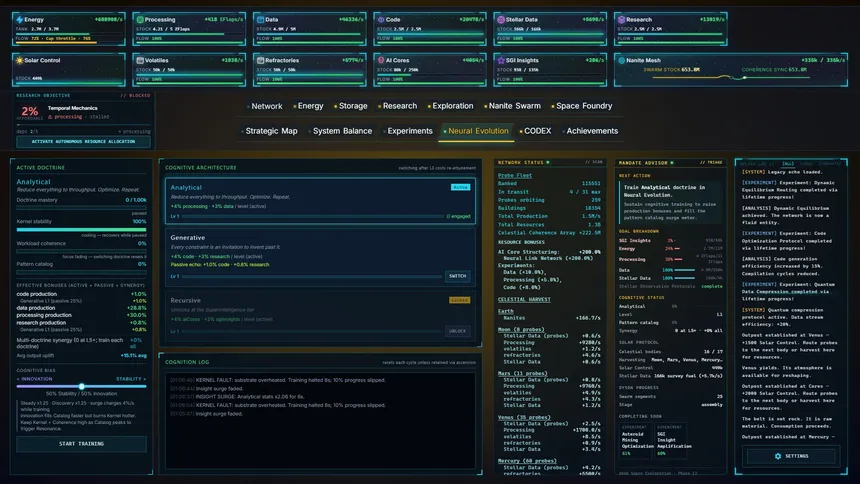Open the Energy tab
Screen dimensions: 860x484
(309, 106)
